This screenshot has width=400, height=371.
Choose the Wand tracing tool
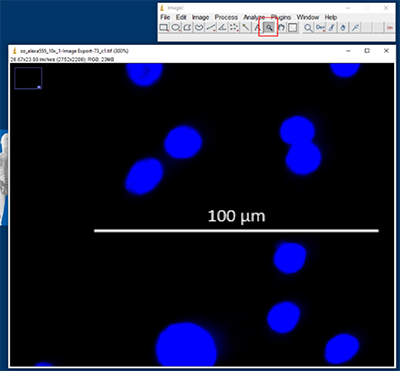point(246,28)
